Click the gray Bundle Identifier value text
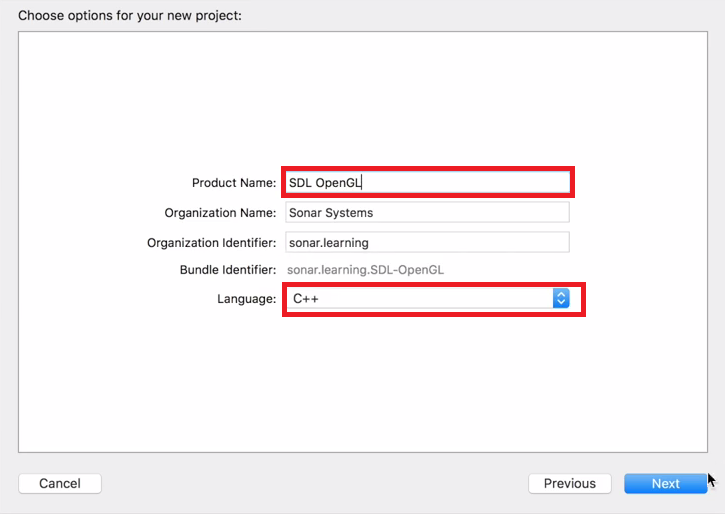The image size is (725, 514). 365,270
